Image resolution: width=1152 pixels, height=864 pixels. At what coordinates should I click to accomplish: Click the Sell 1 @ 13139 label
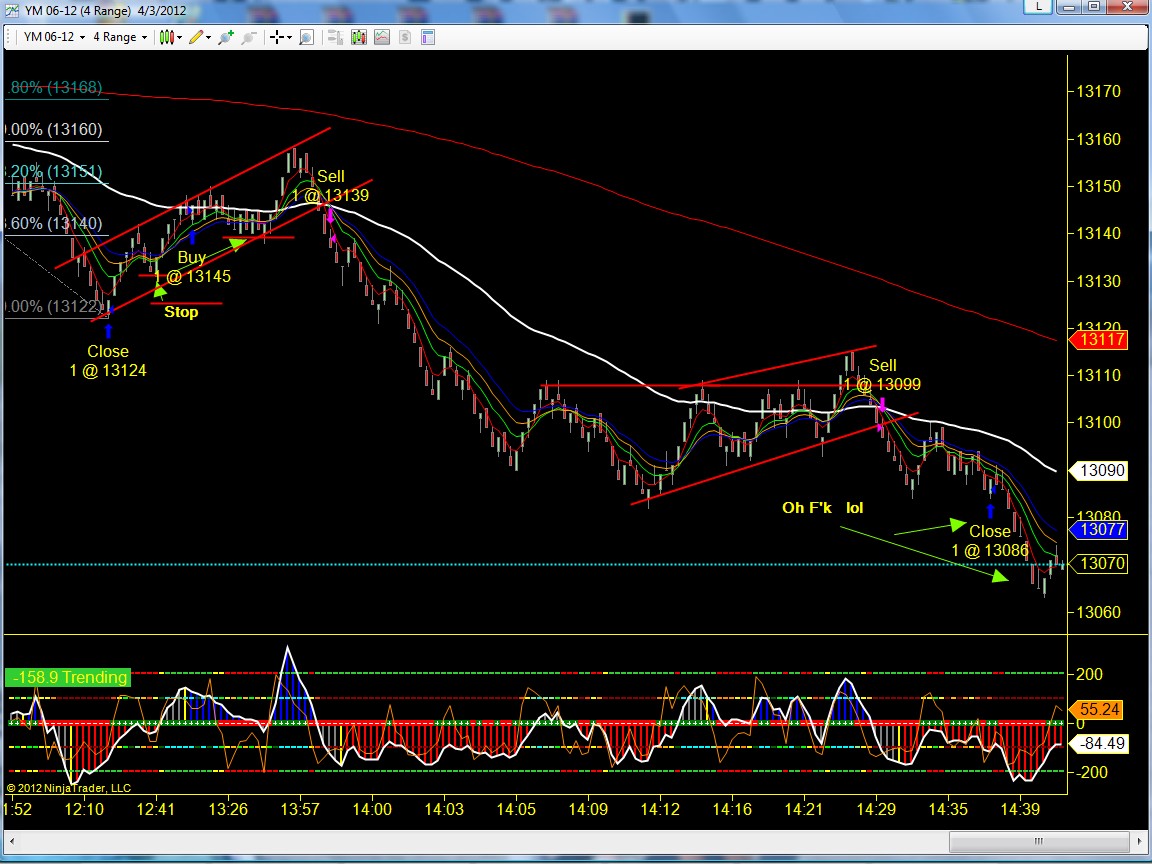pos(330,186)
